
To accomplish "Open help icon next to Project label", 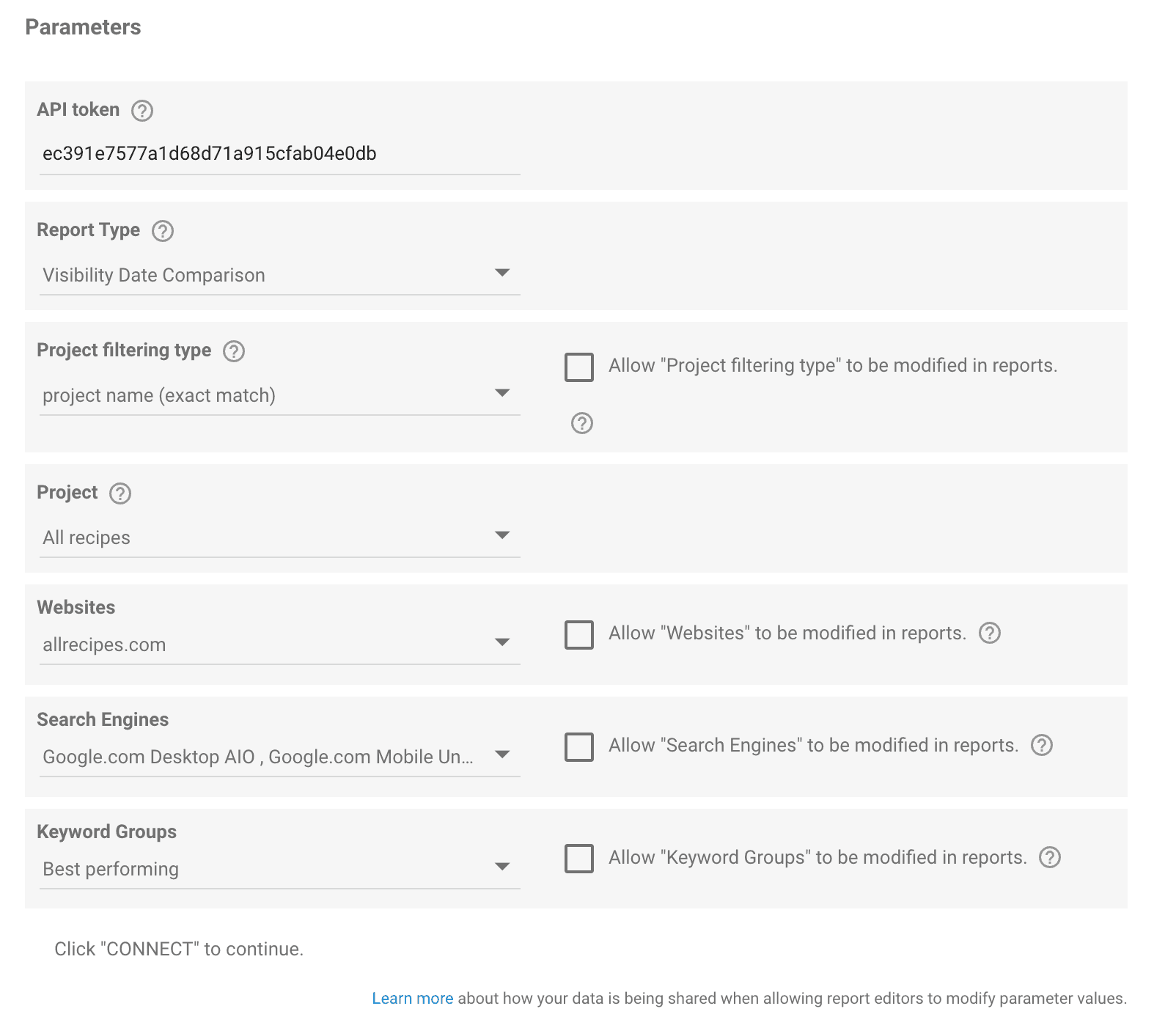I will tap(120, 493).
